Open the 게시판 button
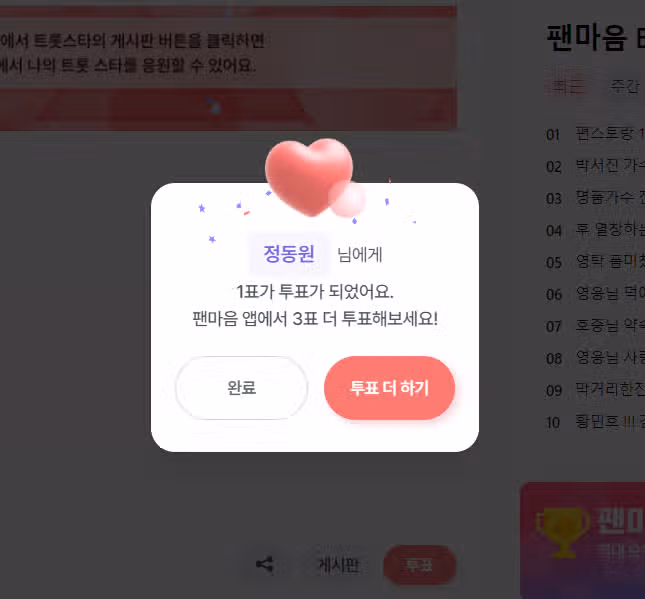This screenshot has width=645, height=599. tap(339, 565)
